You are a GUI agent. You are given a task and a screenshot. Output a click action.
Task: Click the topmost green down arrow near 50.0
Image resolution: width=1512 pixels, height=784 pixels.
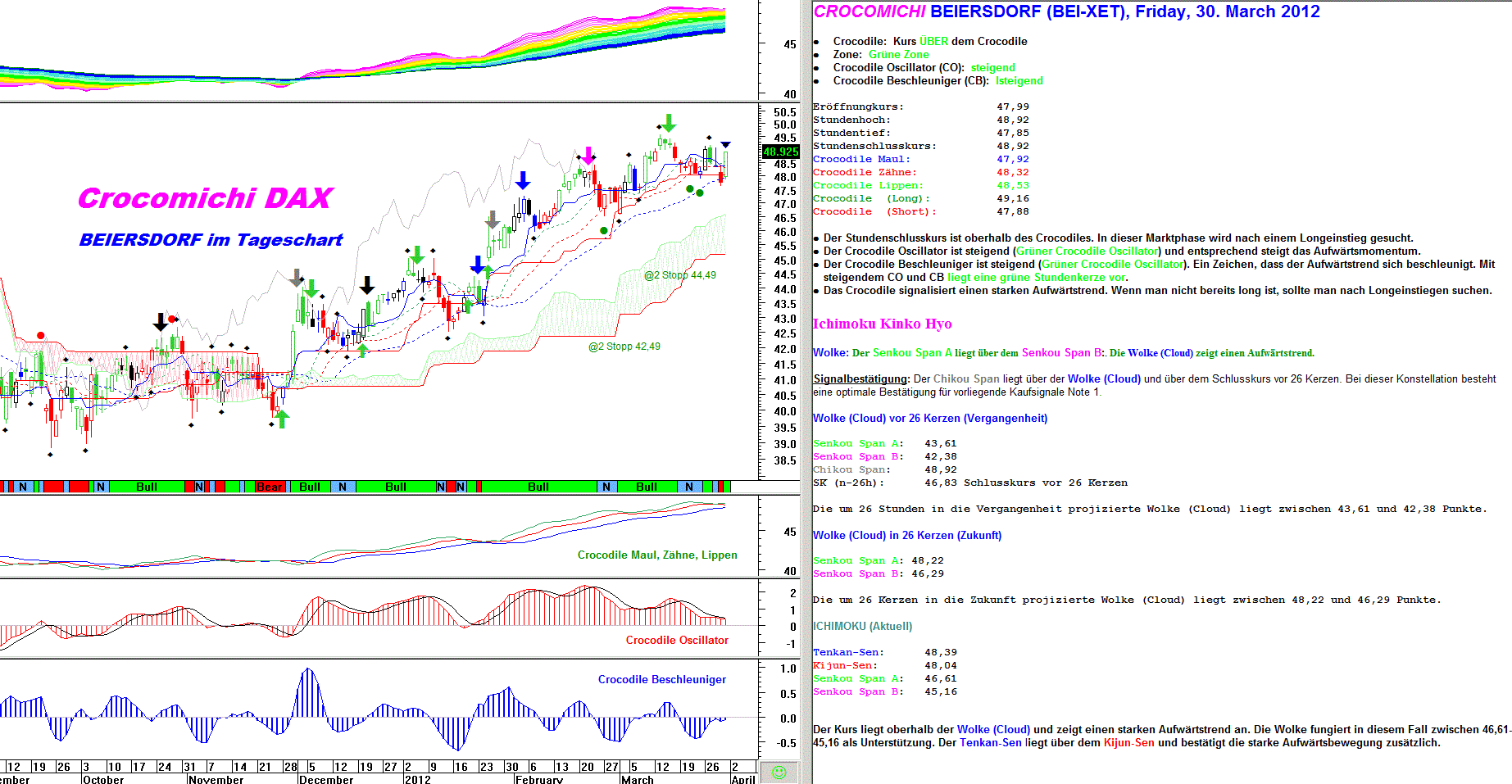[x=669, y=123]
